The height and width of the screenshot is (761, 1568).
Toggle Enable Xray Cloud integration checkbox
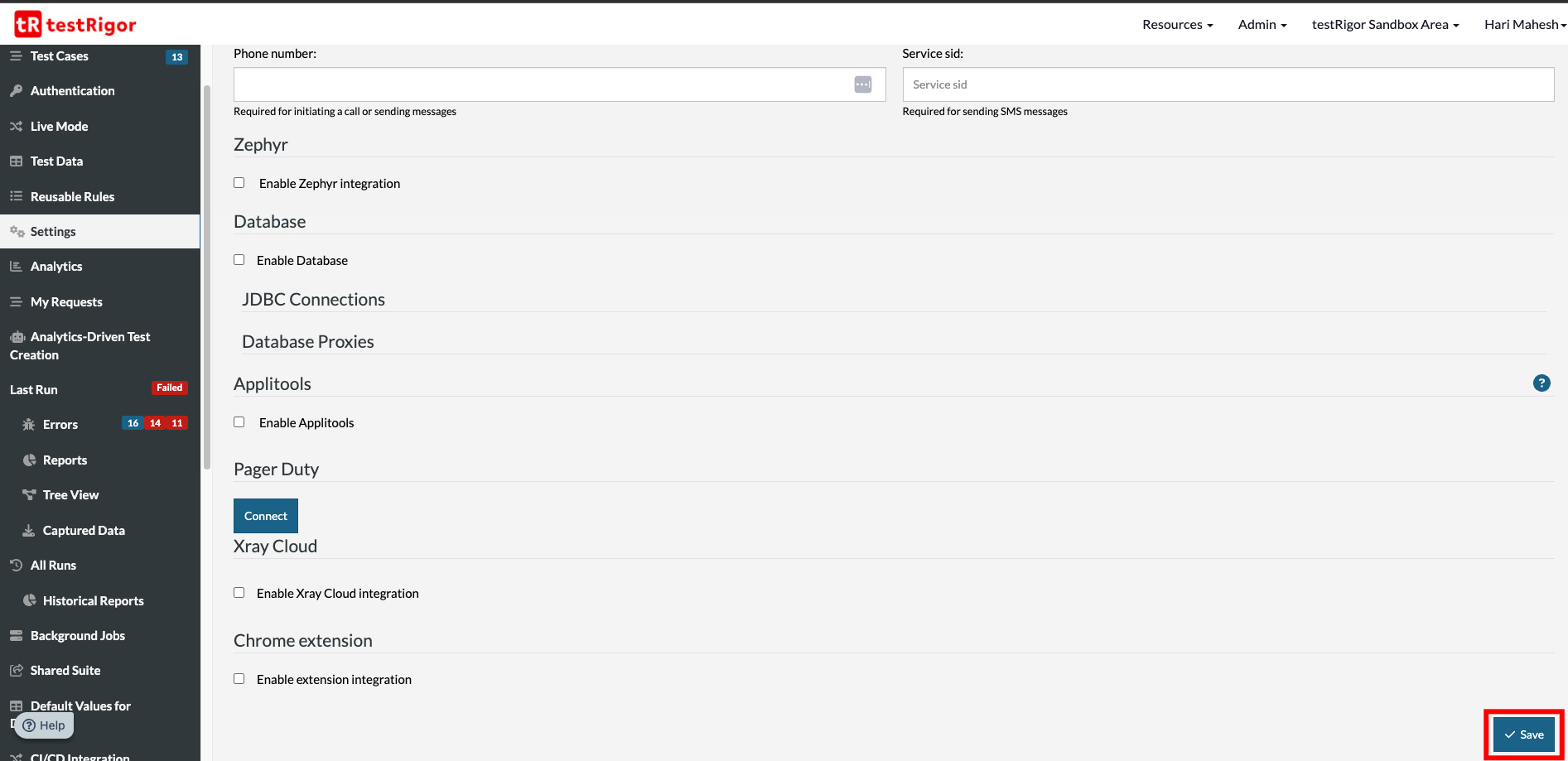click(239, 593)
